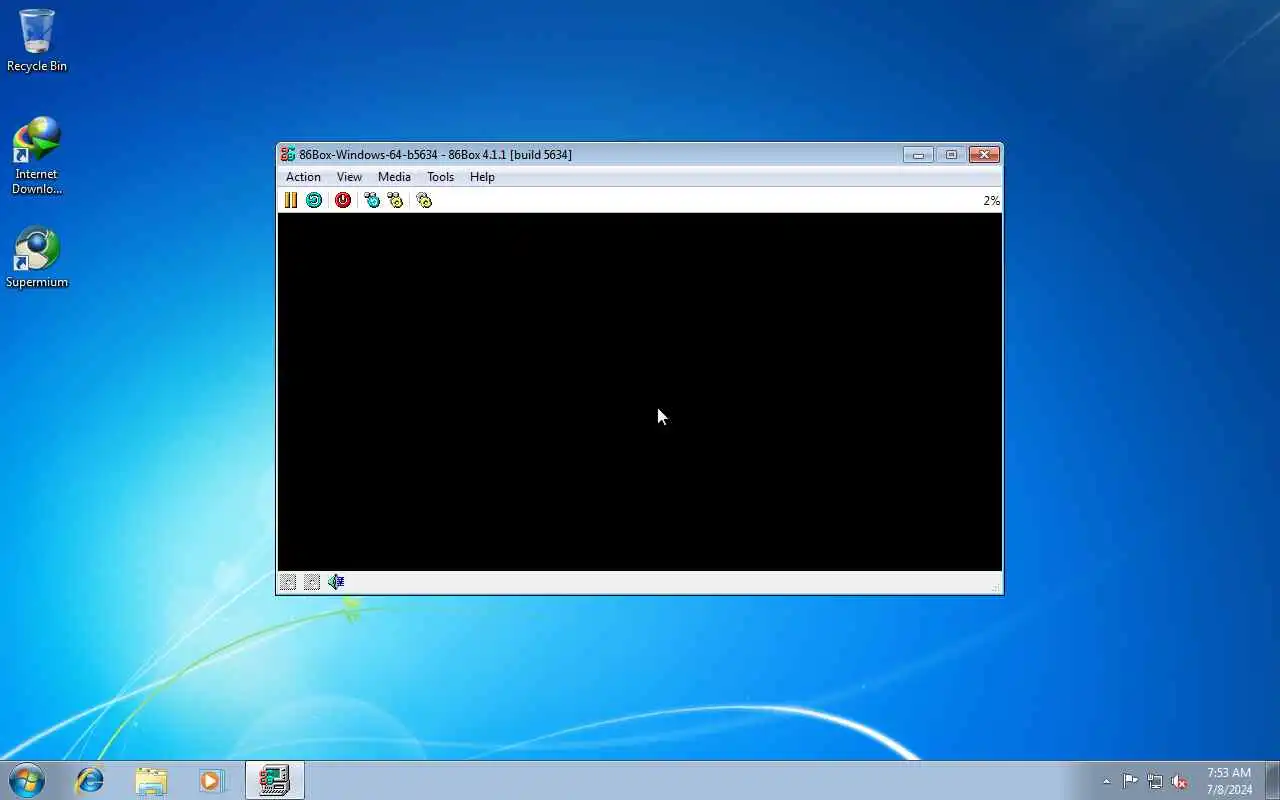This screenshot has width=1280, height=800.
Task: Click the second drive icon in 86Box status bar
Action: coord(312,582)
